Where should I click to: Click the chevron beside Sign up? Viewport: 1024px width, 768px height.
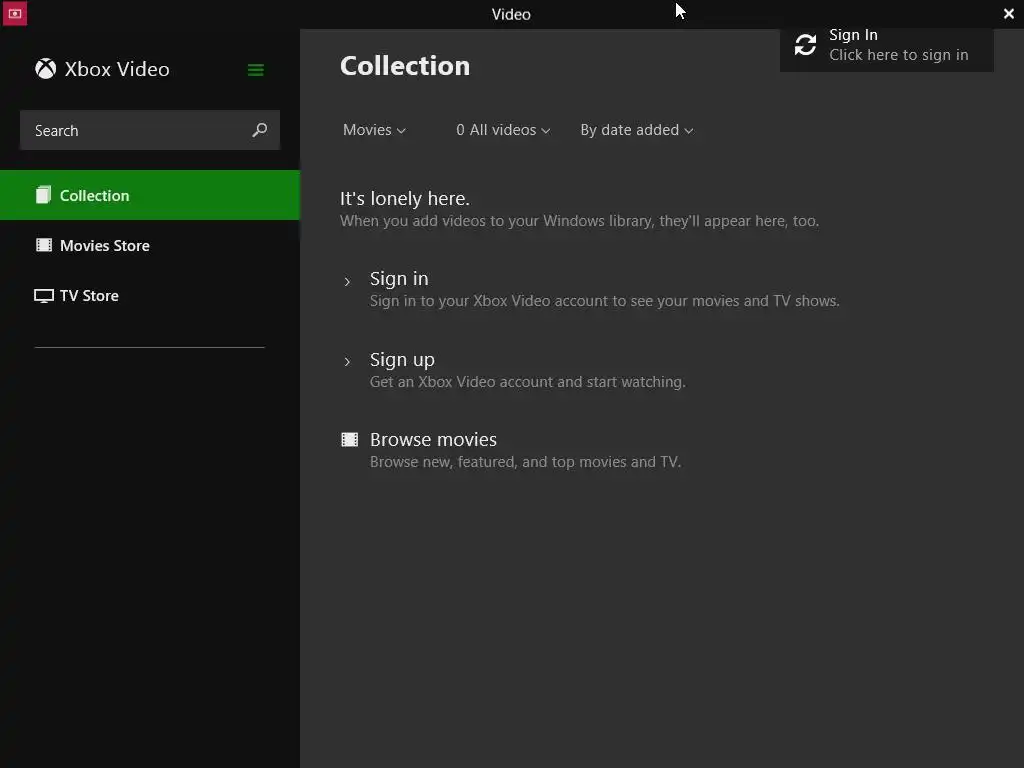tap(347, 362)
